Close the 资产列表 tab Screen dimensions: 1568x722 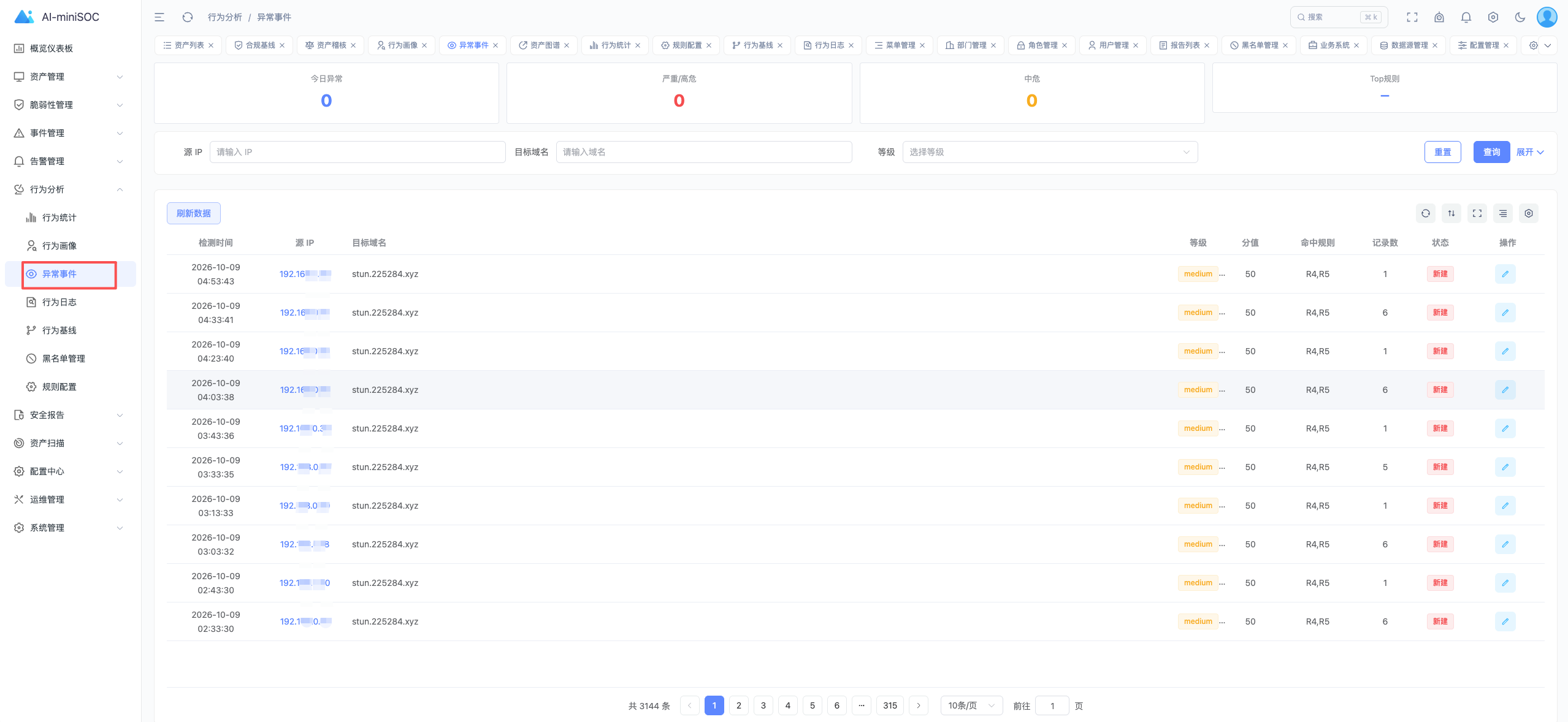(x=211, y=45)
